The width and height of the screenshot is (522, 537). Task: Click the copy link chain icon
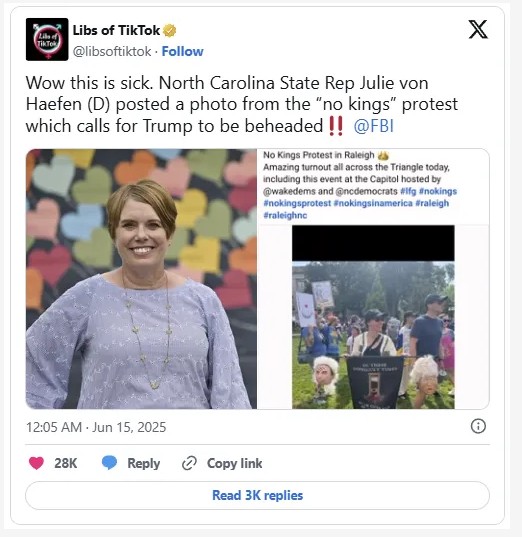[x=189, y=463]
